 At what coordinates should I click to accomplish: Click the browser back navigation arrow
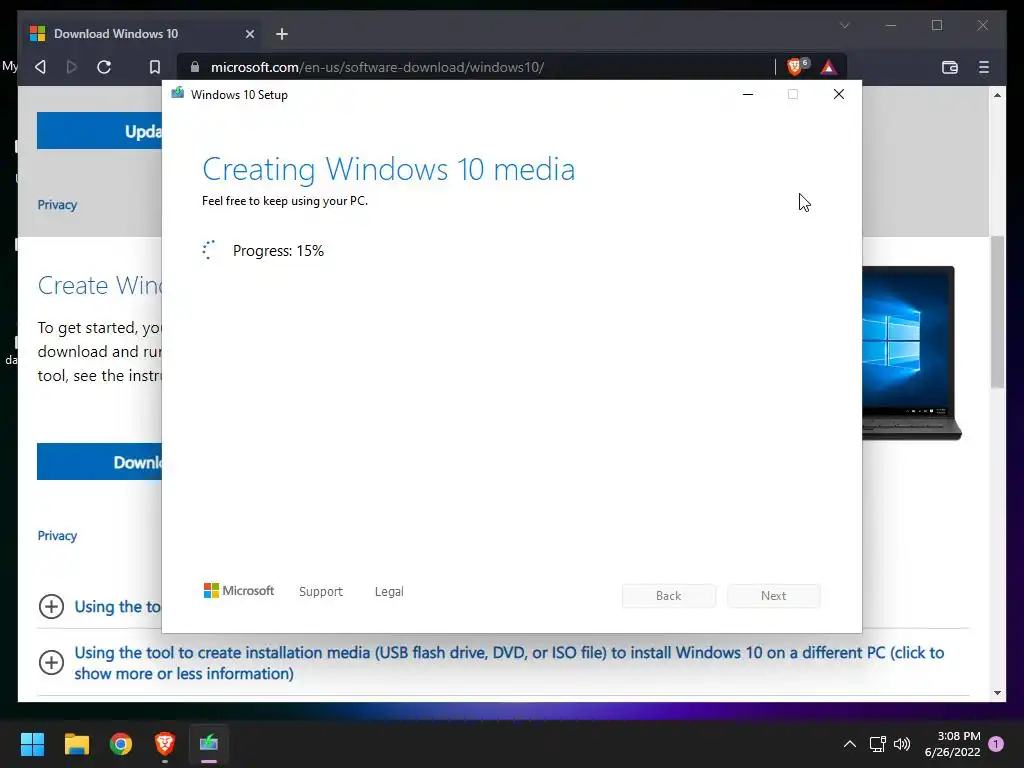click(40, 67)
